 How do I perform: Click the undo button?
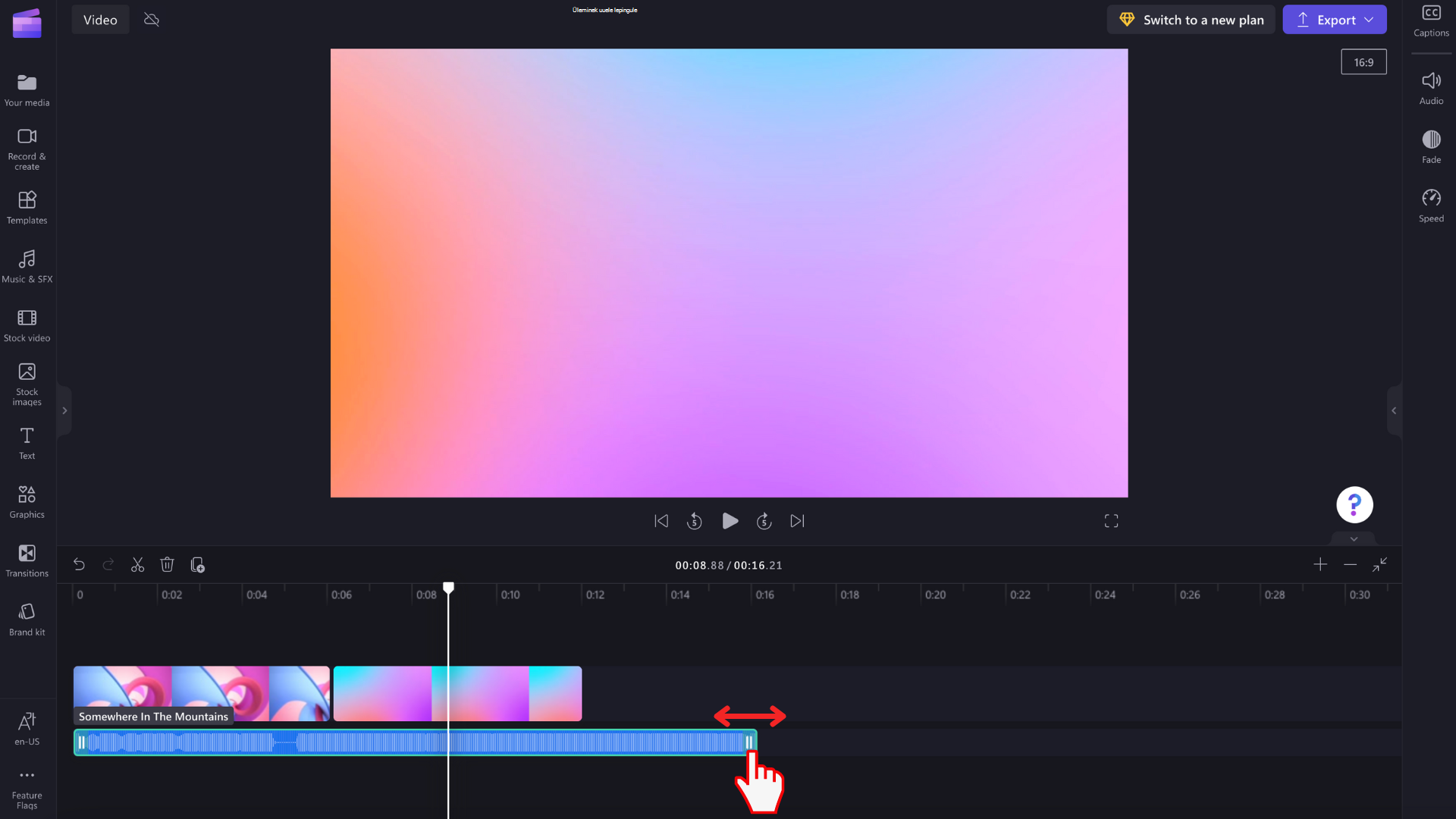pyautogui.click(x=80, y=565)
